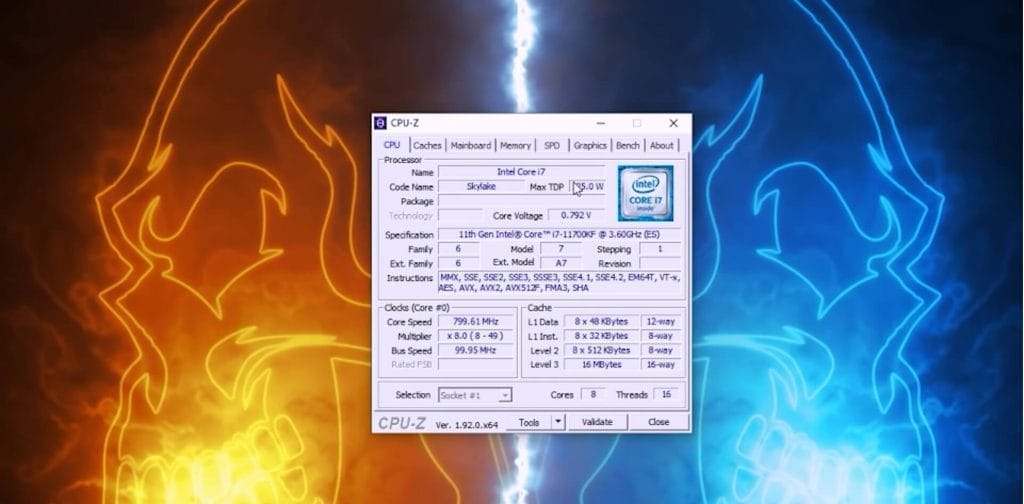The image size is (1024, 504).
Task: Switch to the Bench tab
Action: [628, 146]
